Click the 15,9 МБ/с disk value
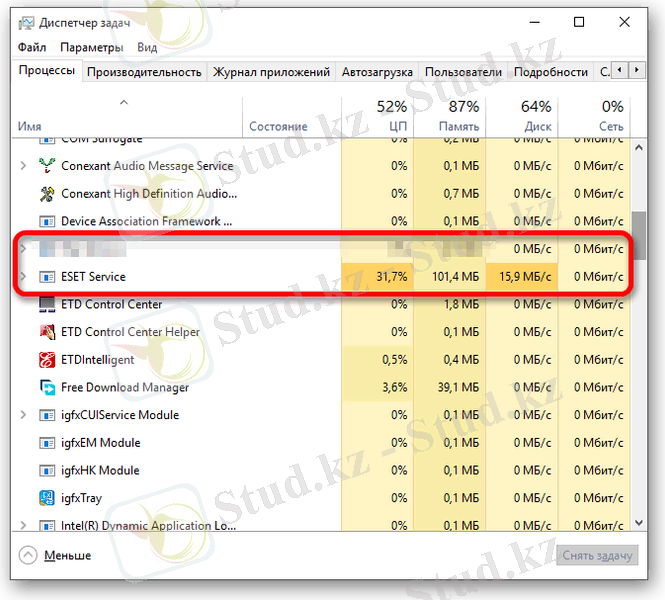 pyautogui.click(x=525, y=277)
